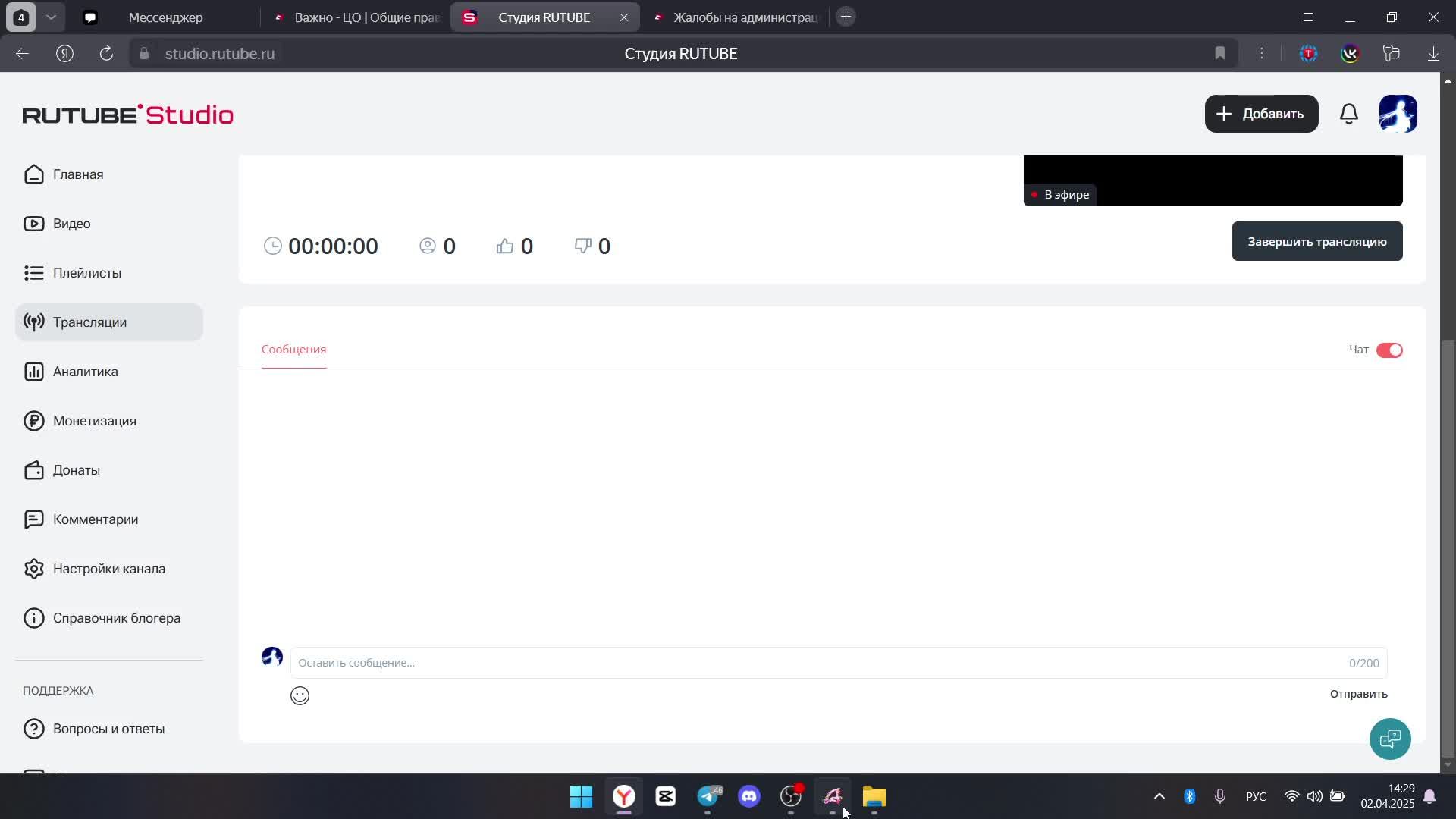The height and width of the screenshot is (819, 1456).
Task: Open the Трансляции section icon
Action: coord(34,322)
